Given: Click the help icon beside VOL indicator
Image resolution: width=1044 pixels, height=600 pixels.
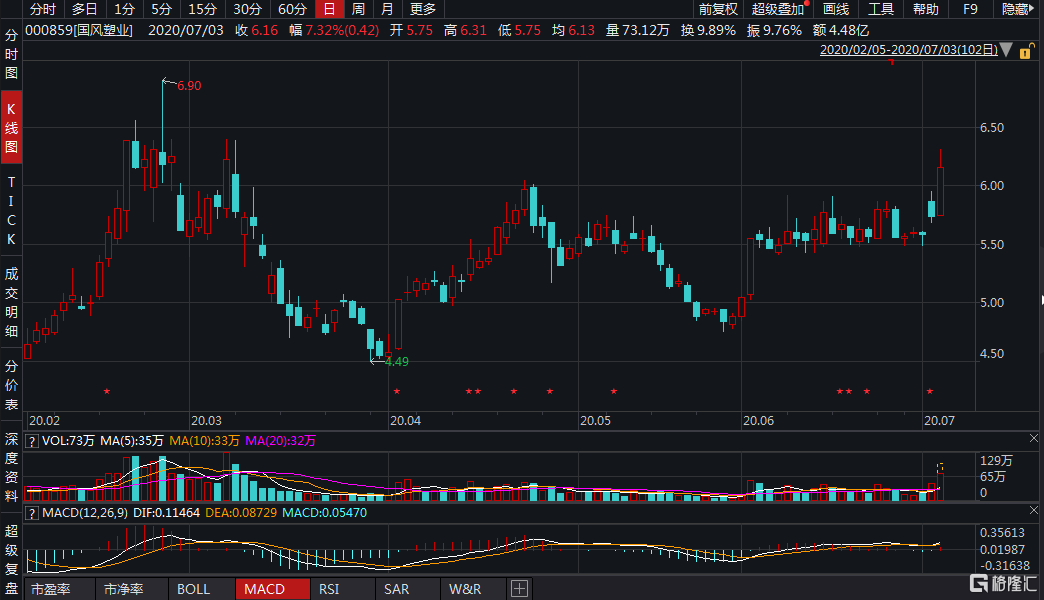Looking at the screenshot, I should coord(32,440).
